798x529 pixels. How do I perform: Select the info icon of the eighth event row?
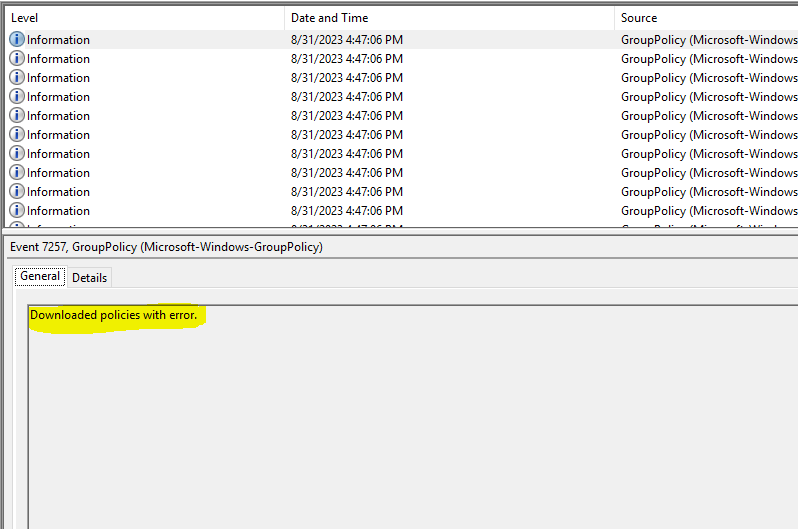click(x=17, y=173)
